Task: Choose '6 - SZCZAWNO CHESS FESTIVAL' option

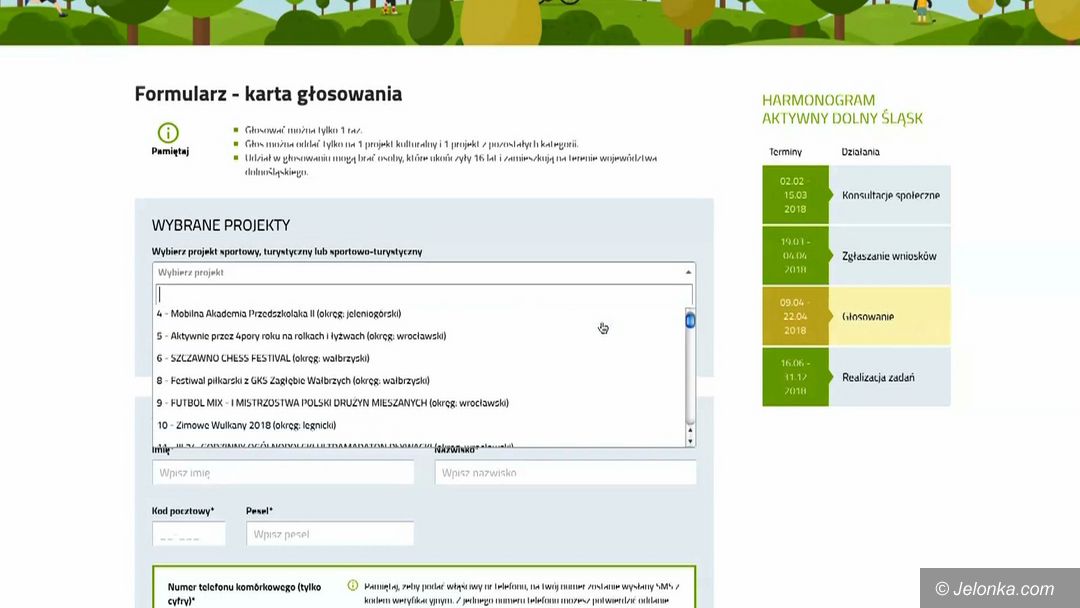Action: (419, 358)
